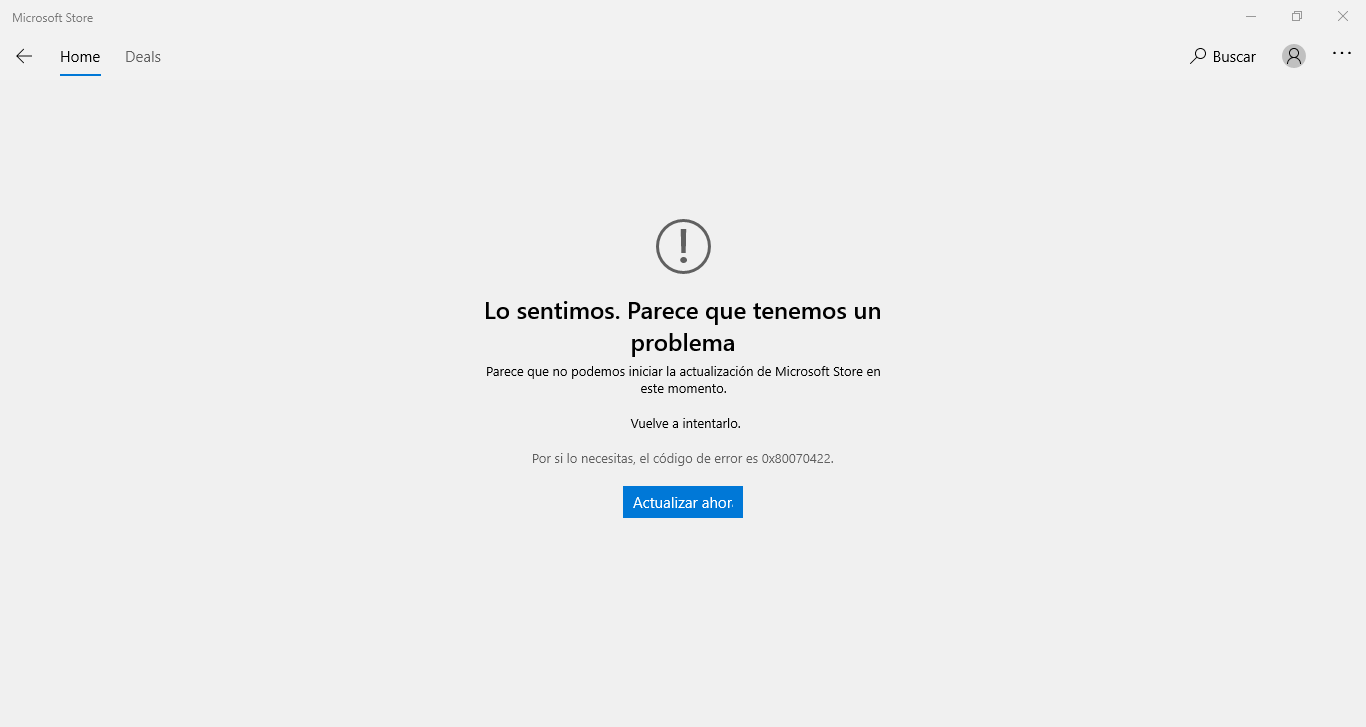Minimize the Microsoft Store window
This screenshot has height=727, width=1366.
pos(1251,16)
